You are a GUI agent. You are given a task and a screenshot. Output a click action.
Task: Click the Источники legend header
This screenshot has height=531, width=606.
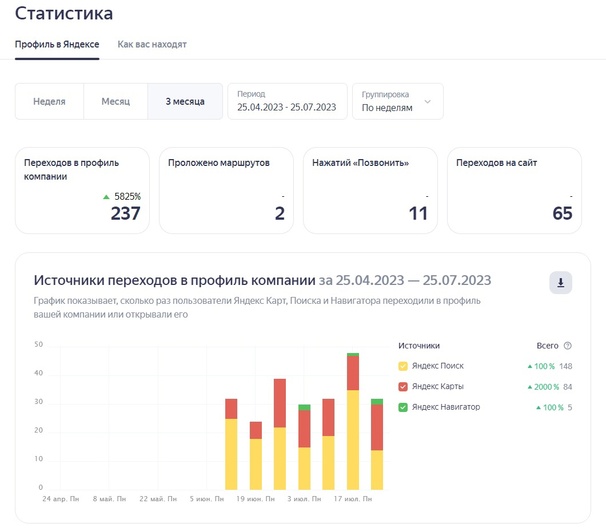[x=419, y=345]
